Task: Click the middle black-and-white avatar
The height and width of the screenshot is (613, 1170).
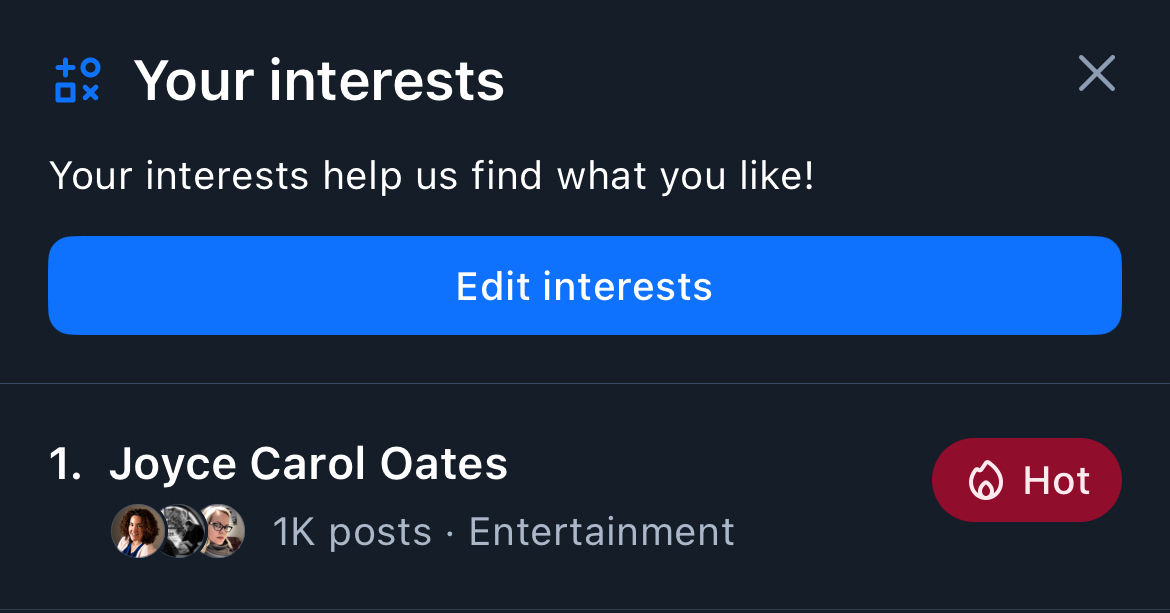Action: (180, 531)
